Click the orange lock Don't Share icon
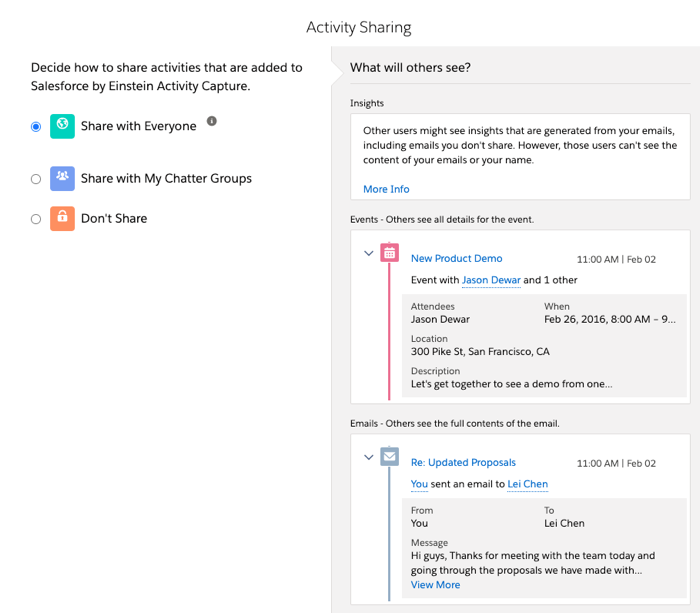The image size is (700, 613). click(x=62, y=218)
